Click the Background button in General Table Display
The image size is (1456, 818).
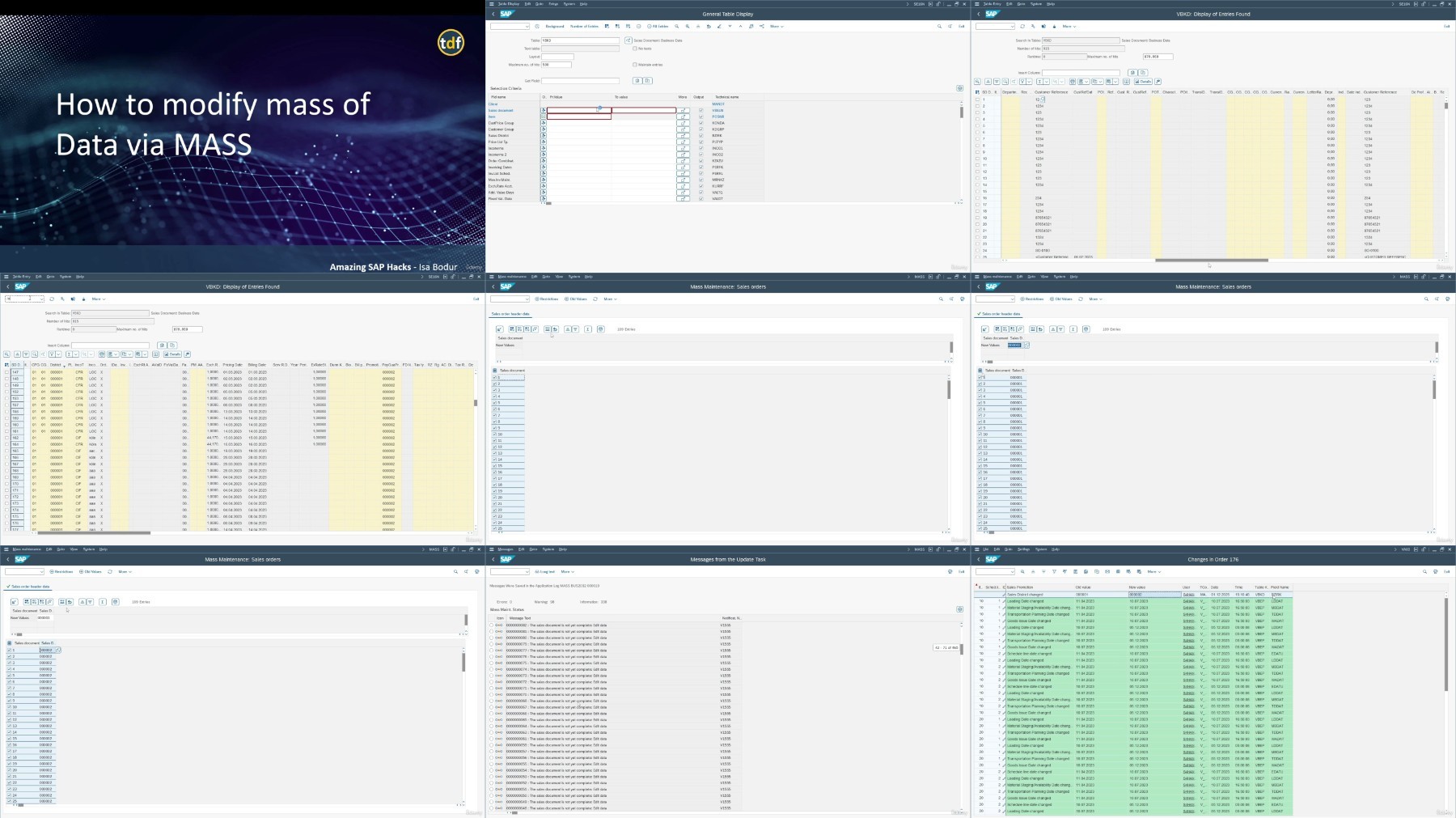555,26
